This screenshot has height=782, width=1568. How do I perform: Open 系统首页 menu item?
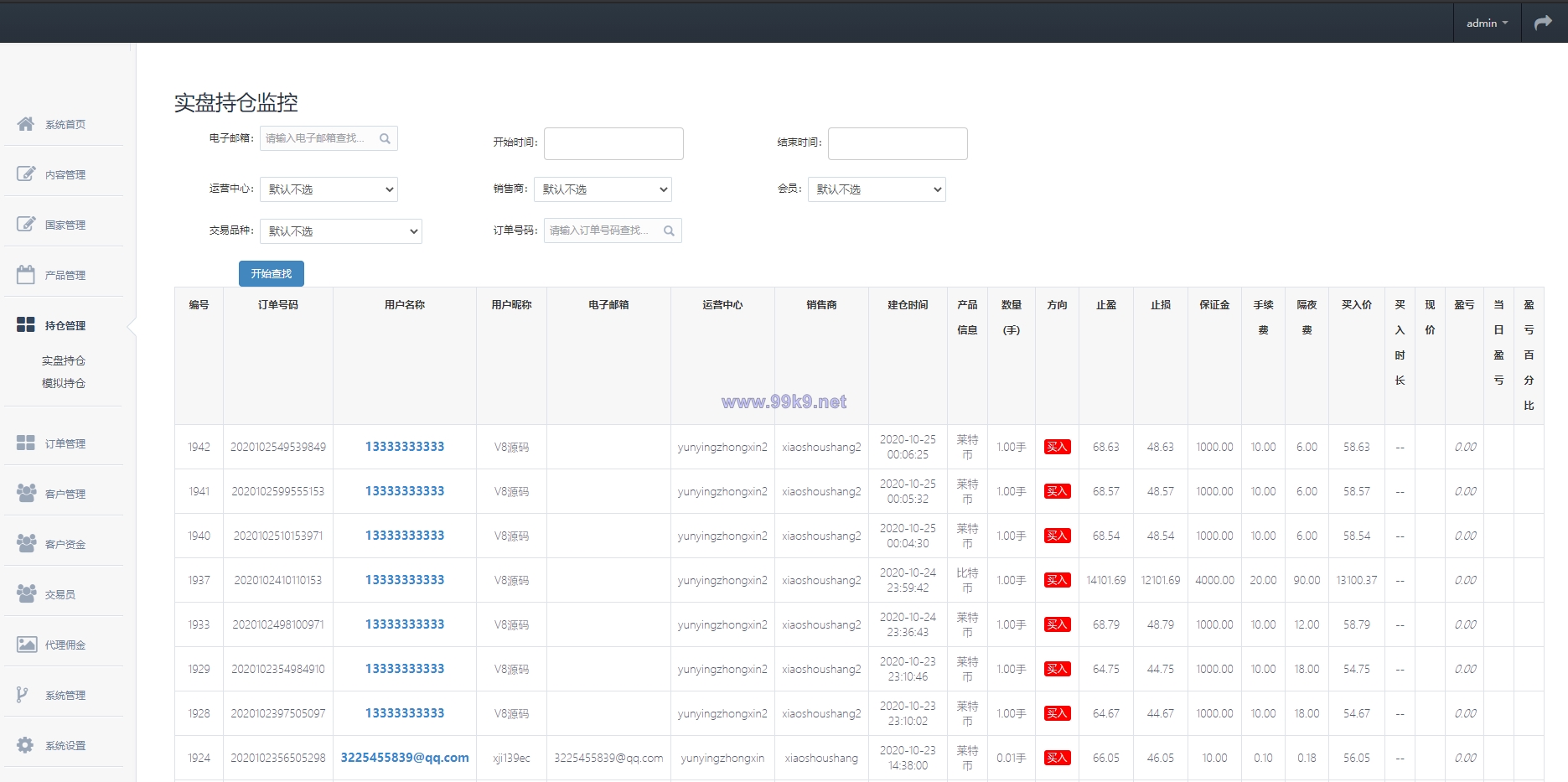pyautogui.click(x=65, y=125)
